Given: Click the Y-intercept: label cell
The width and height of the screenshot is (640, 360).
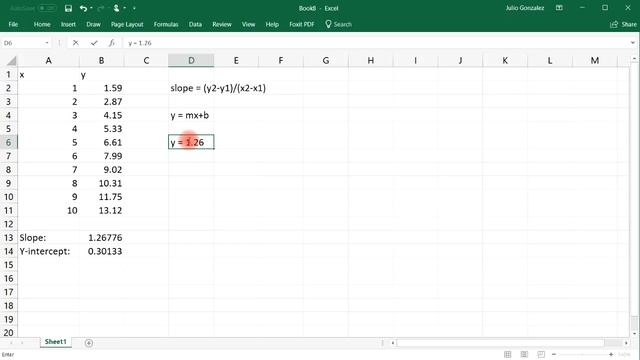Looking at the screenshot, I should (x=49, y=251).
